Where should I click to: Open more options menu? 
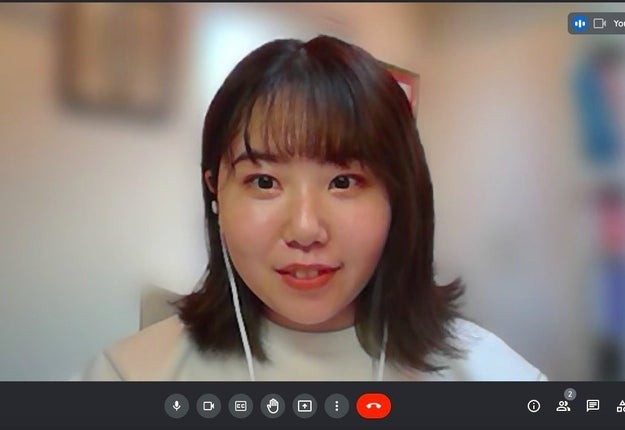click(x=337, y=406)
